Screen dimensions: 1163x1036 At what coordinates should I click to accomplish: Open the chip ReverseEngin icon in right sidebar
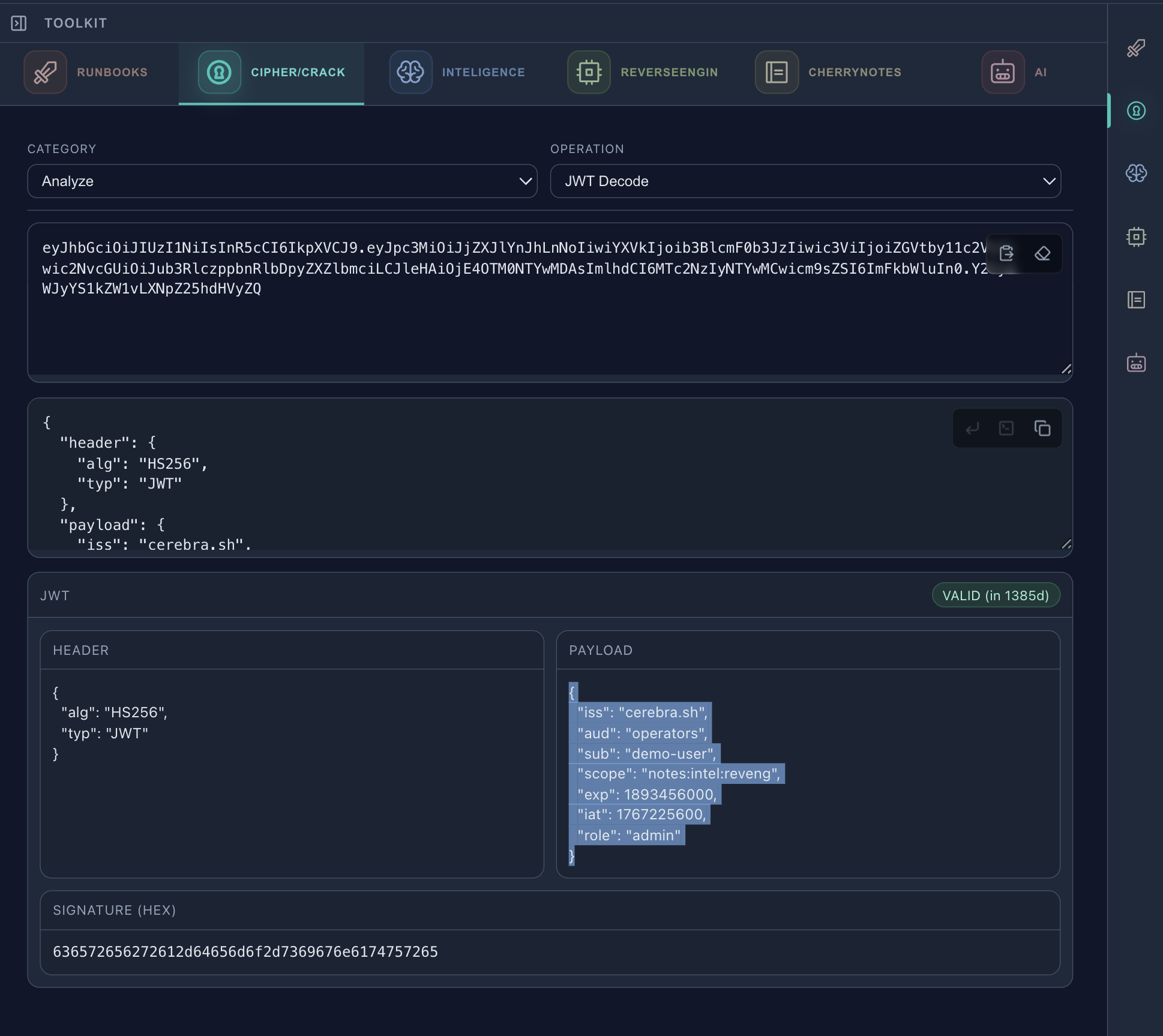[x=1135, y=236]
